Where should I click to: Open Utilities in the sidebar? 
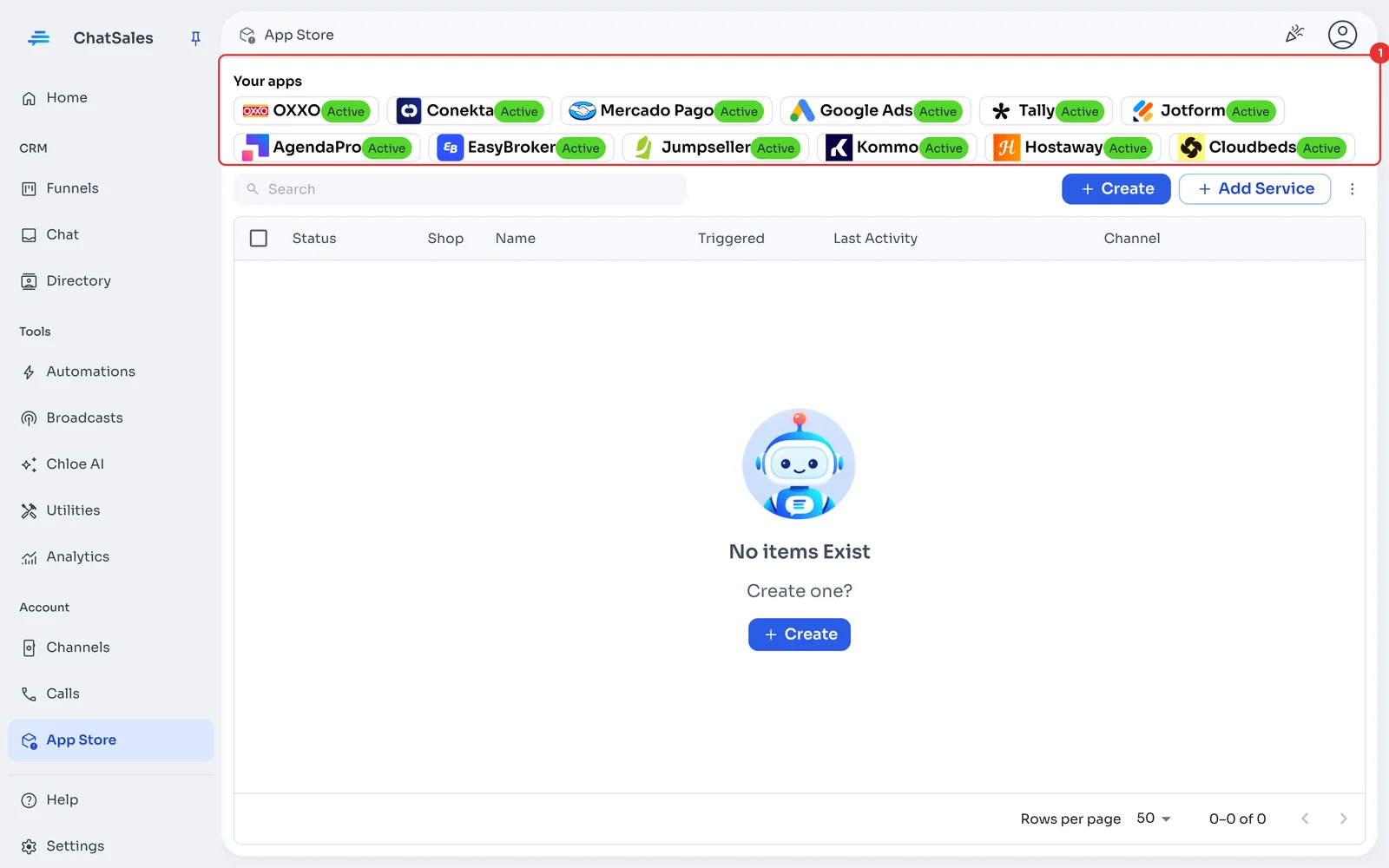point(111,510)
